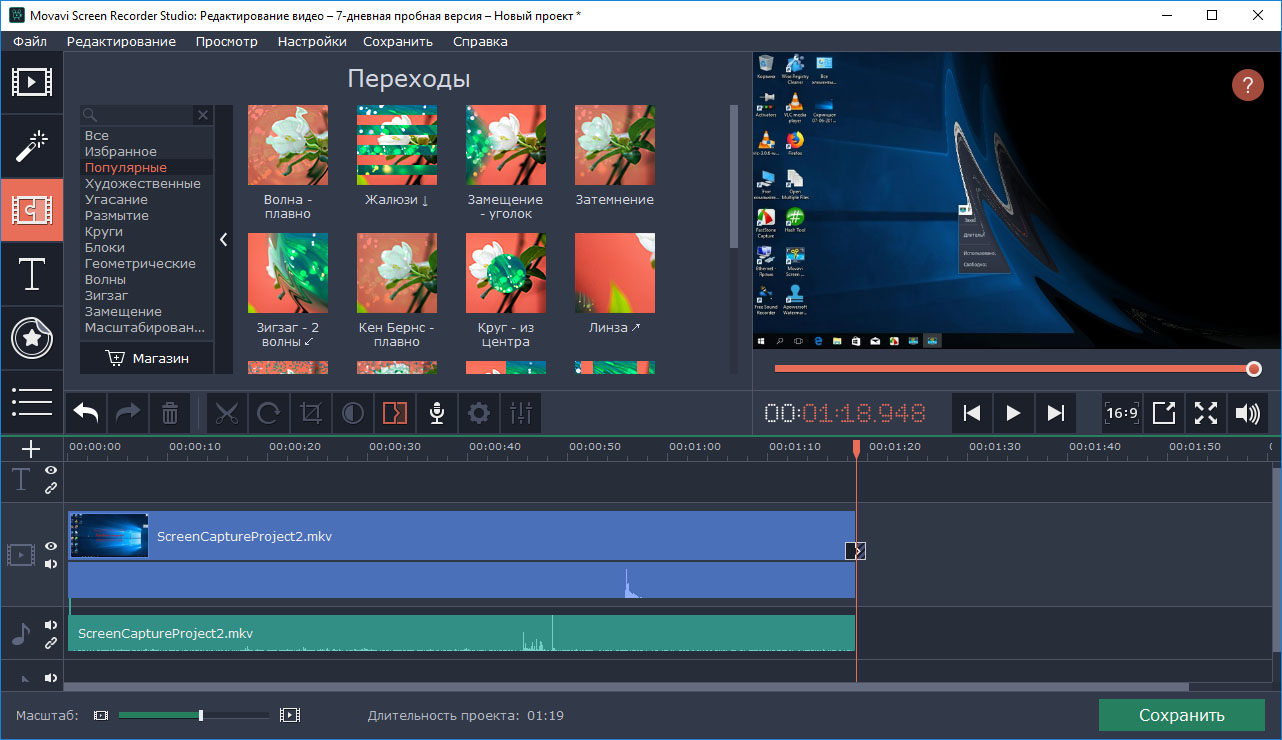
Task: Toggle visibility of the video track
Action: pos(51,546)
